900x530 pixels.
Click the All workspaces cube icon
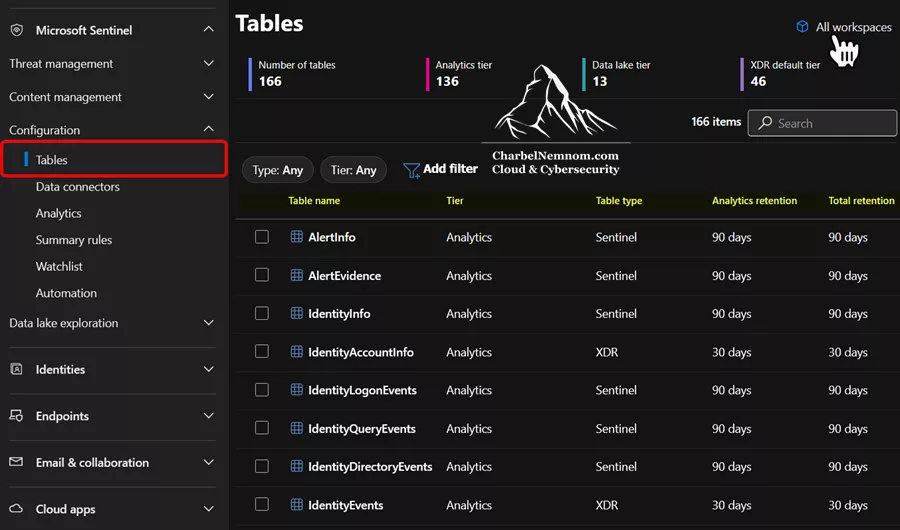[x=802, y=26]
